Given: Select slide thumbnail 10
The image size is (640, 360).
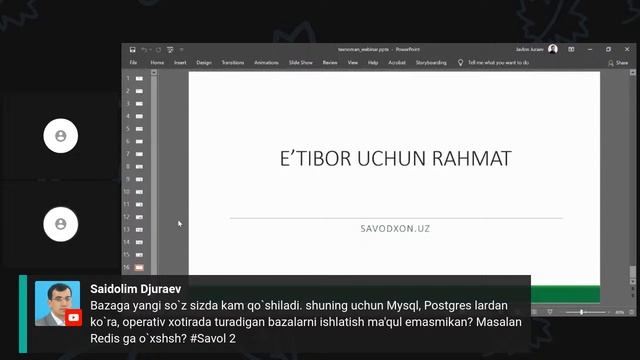Looking at the screenshot, I should (139, 192).
